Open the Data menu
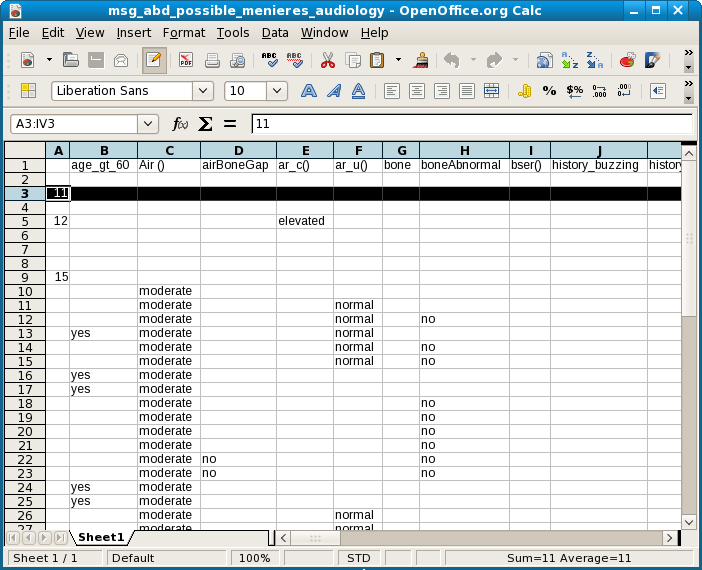 (x=275, y=33)
